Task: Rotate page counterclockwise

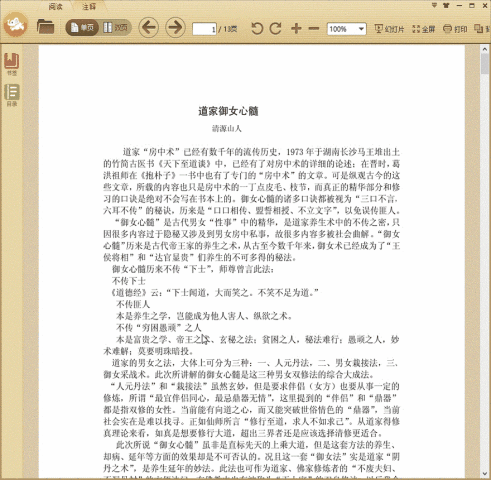Action: 257,28
